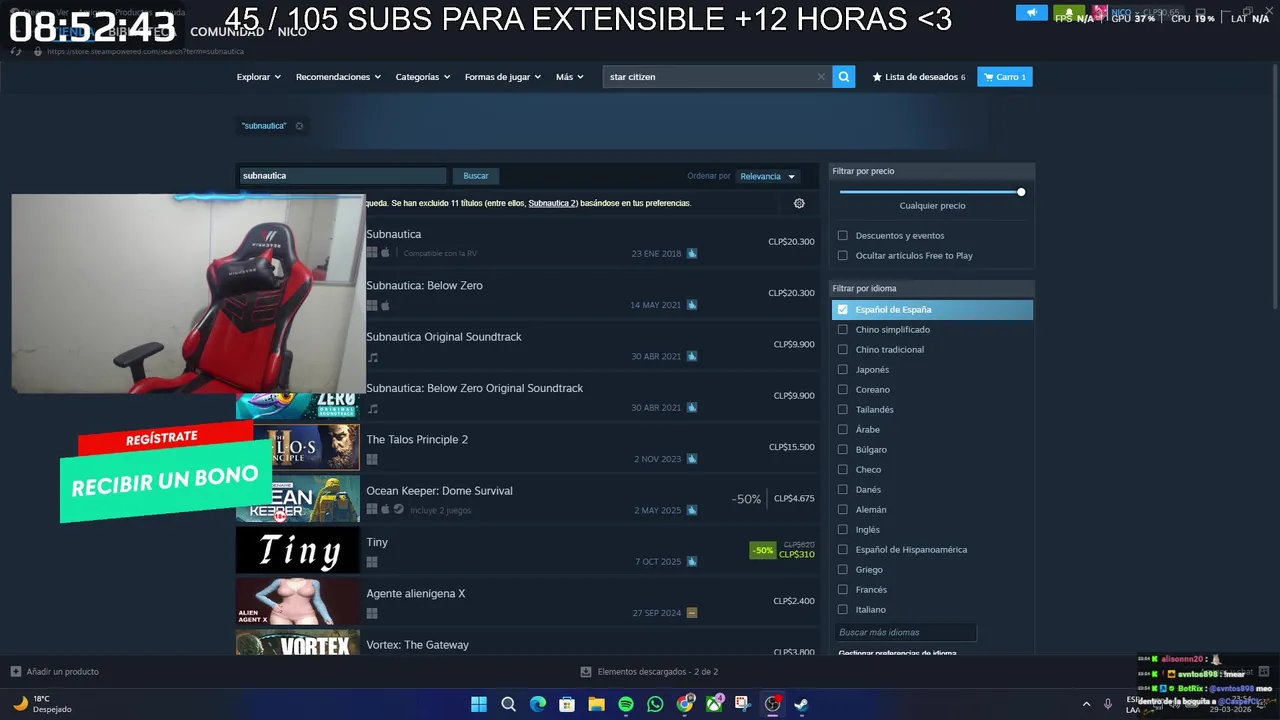Open Steam from taskbar
1280x720 pixels.
[x=802, y=704]
